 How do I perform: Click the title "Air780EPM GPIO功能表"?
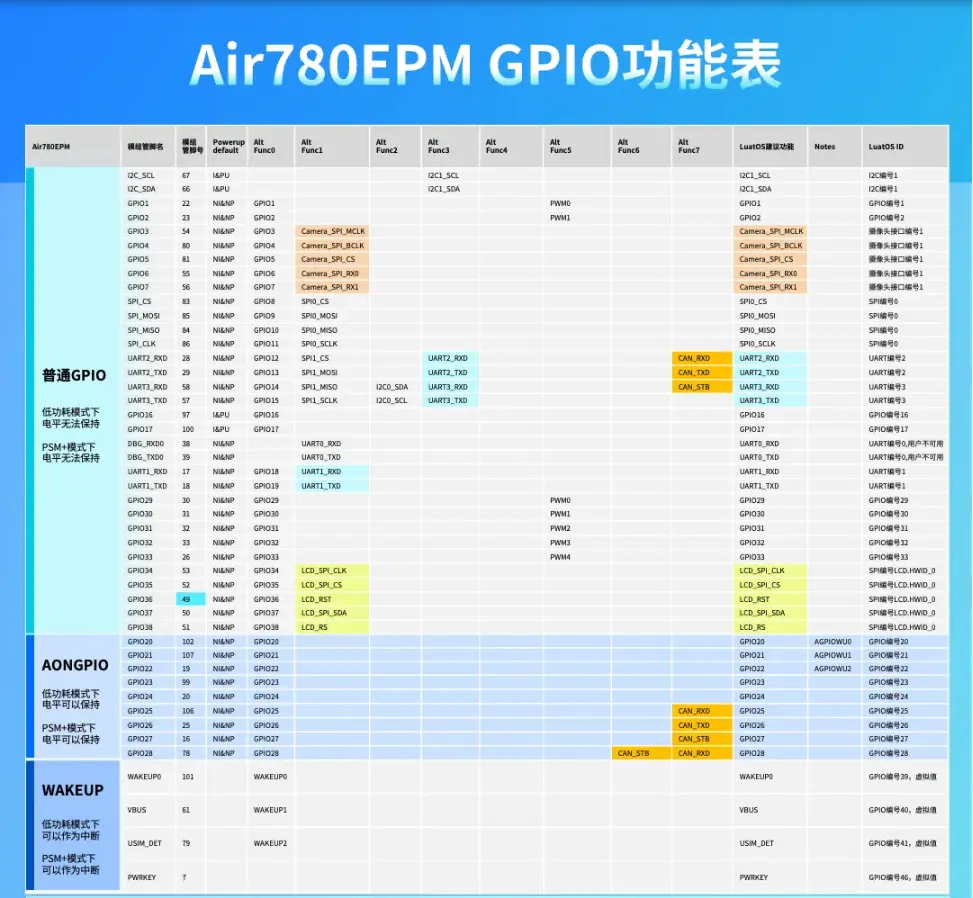coord(485,65)
